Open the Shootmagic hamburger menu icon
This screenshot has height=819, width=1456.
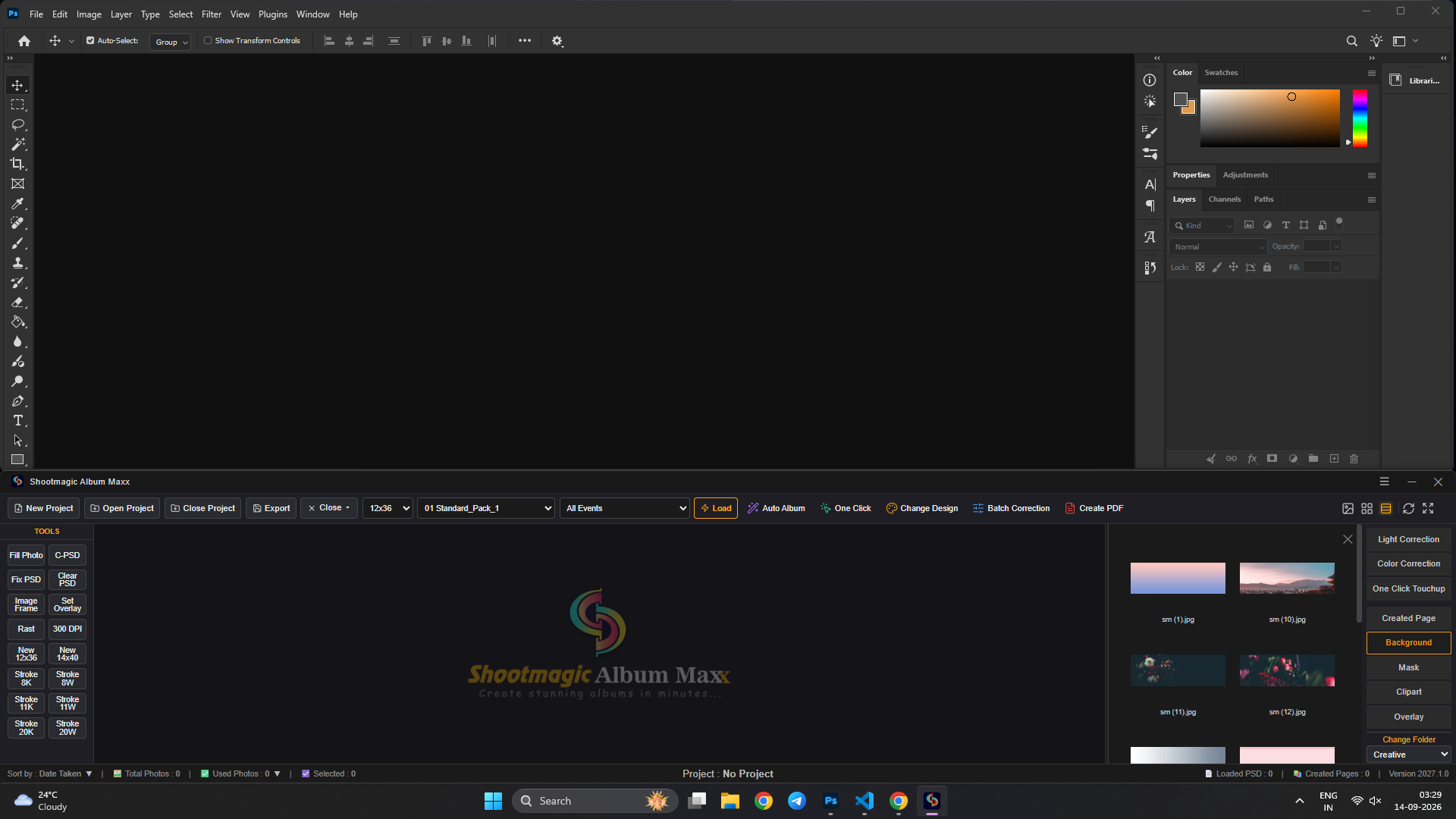point(1384,482)
